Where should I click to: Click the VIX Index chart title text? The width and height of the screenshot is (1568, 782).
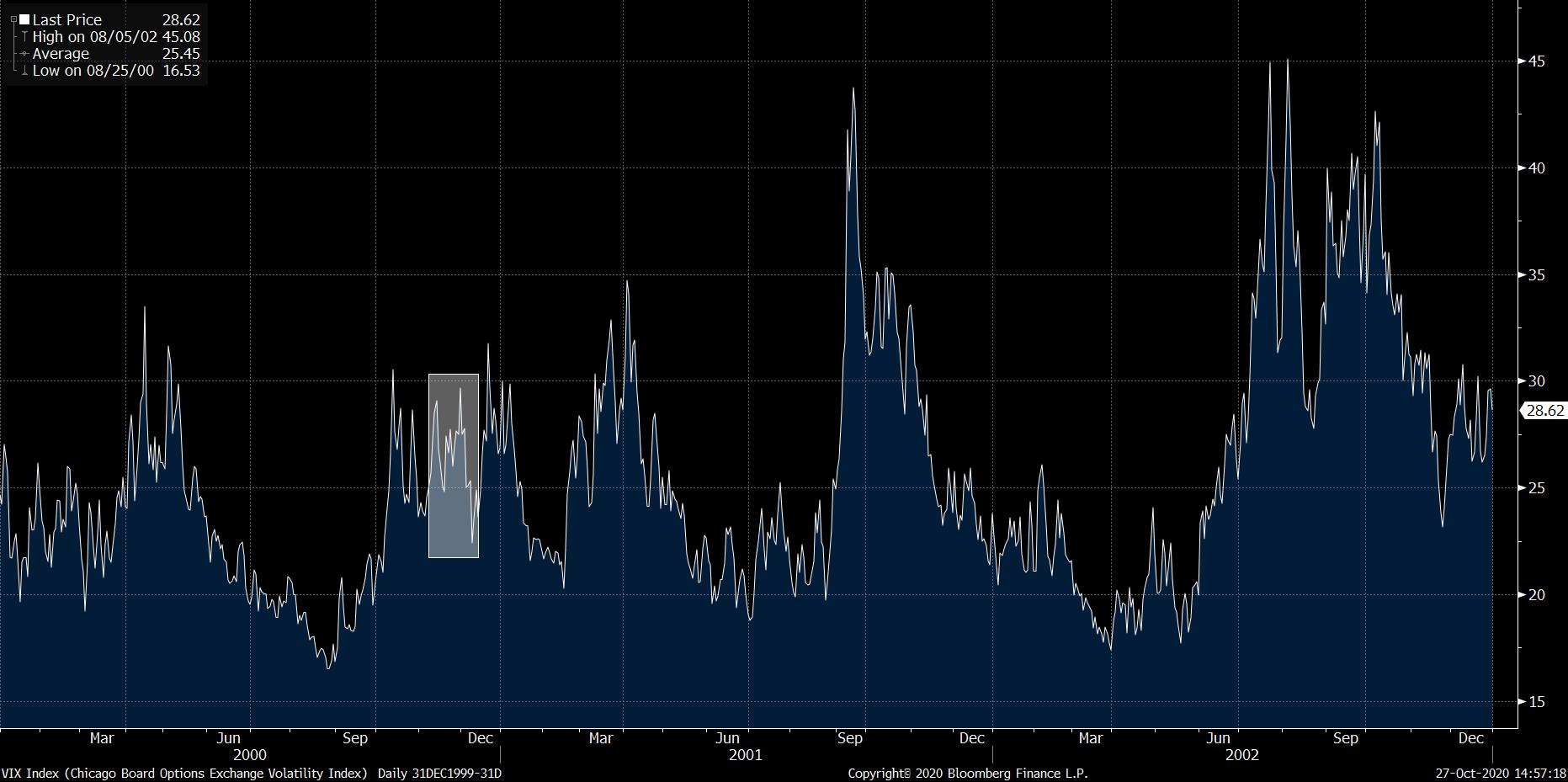(185, 773)
